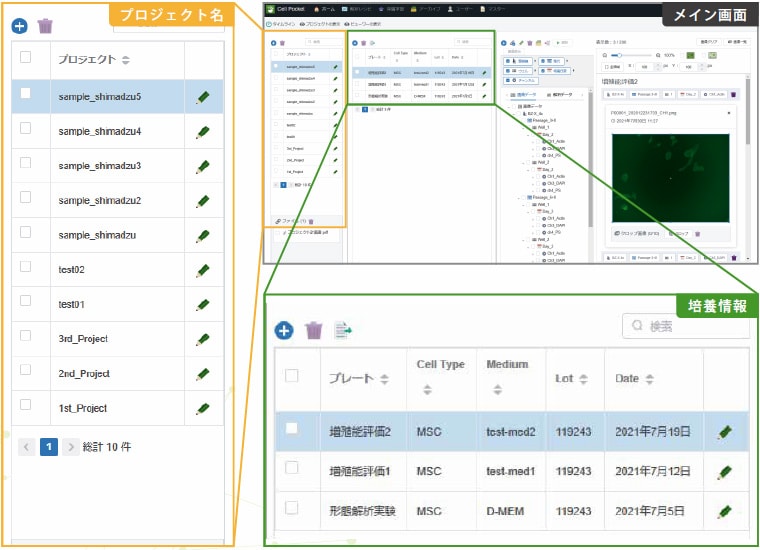
Task: Select '2nd_Project' row text in enlarged project list
Action: coord(84,374)
